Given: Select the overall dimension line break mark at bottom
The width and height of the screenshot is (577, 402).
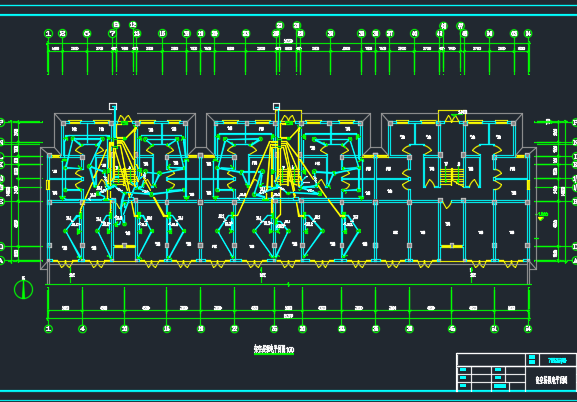Looking at the screenshot, I should 288,285.
